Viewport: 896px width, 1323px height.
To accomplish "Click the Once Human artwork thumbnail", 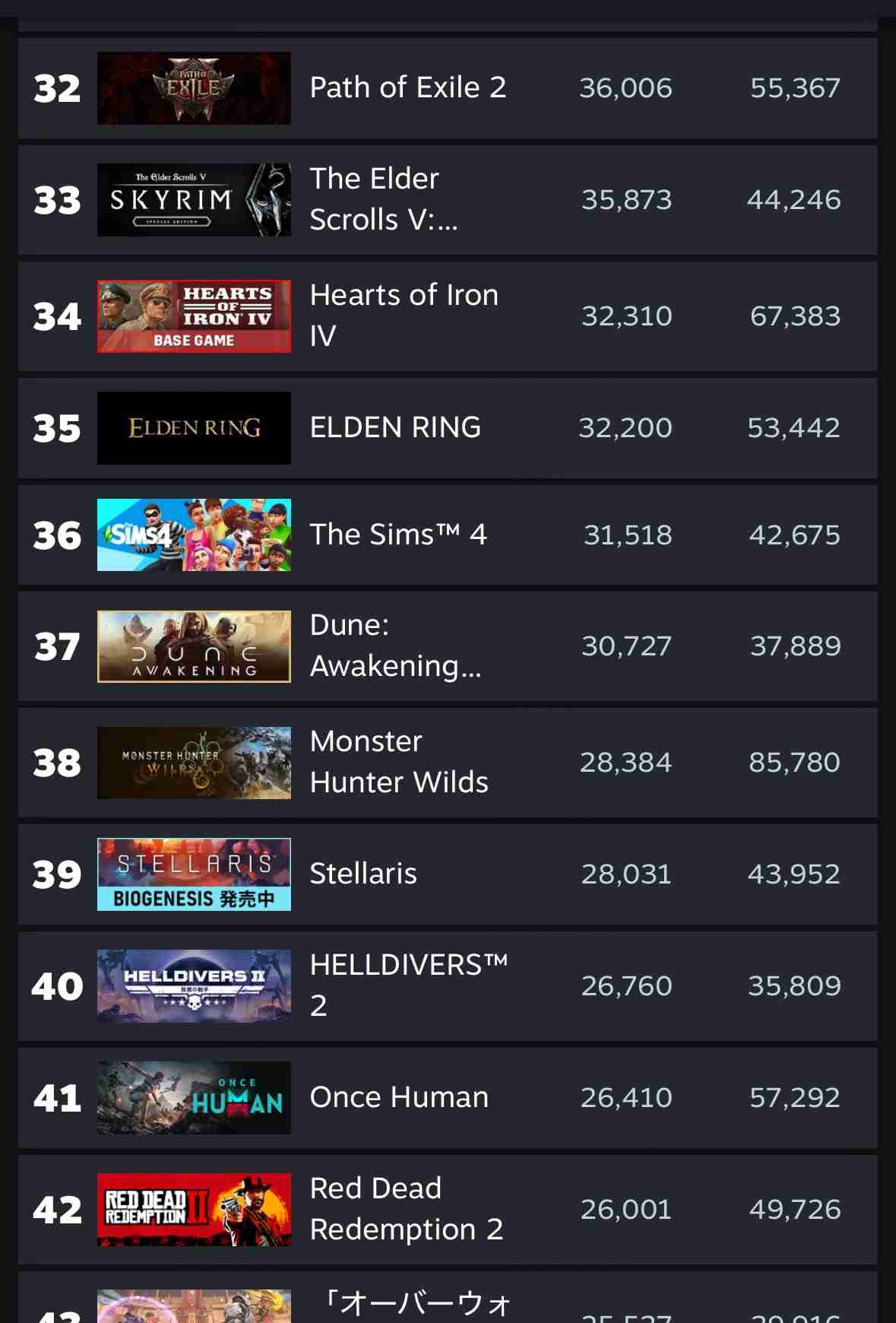I will [x=194, y=1098].
